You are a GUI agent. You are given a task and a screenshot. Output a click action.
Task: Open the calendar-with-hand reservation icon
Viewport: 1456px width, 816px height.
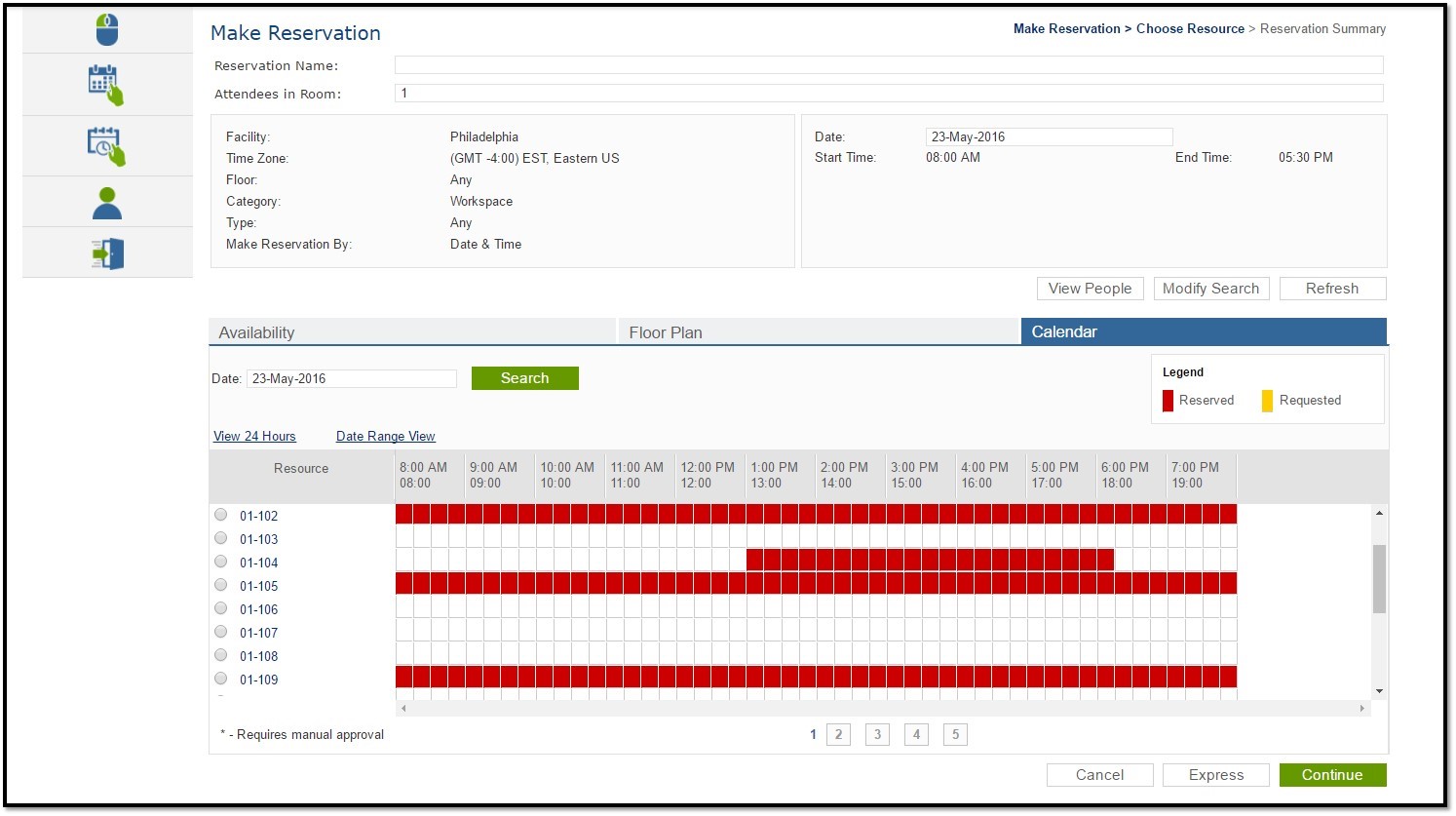tap(107, 85)
